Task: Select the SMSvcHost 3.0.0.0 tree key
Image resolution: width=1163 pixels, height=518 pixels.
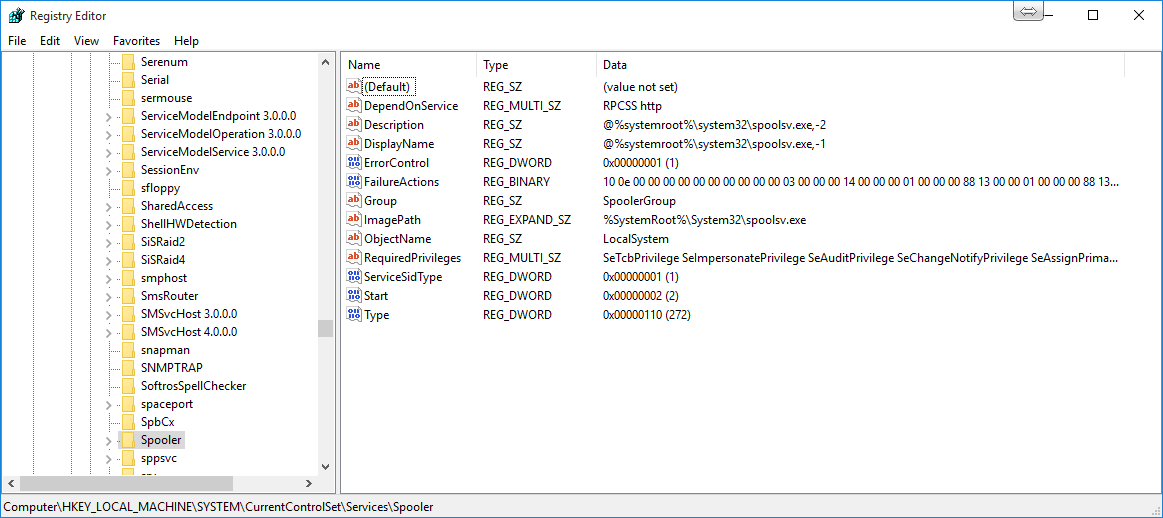Action: (188, 314)
